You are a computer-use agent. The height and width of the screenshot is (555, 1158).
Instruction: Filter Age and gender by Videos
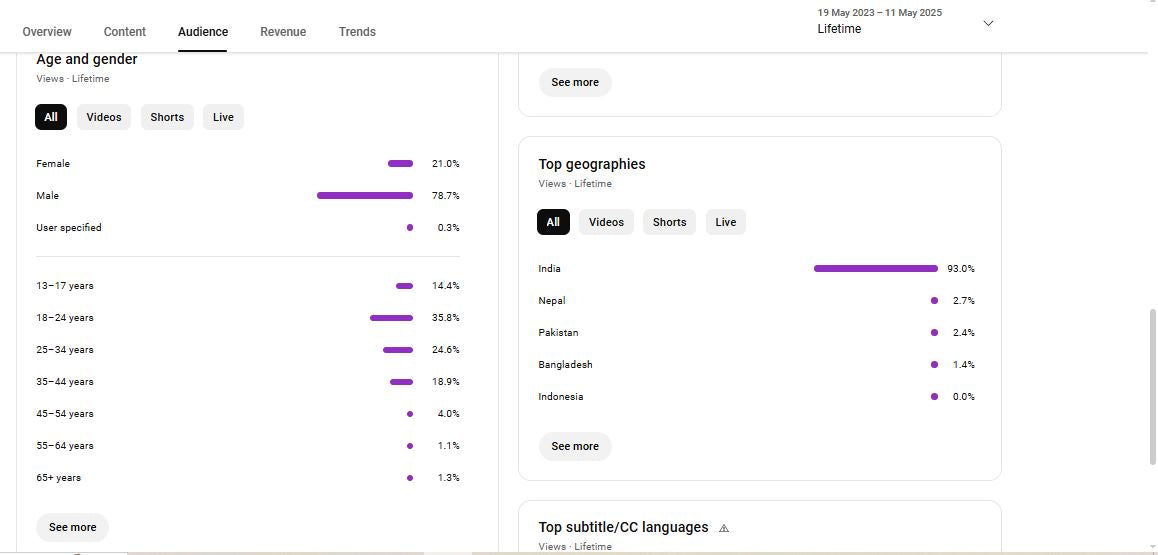(104, 117)
